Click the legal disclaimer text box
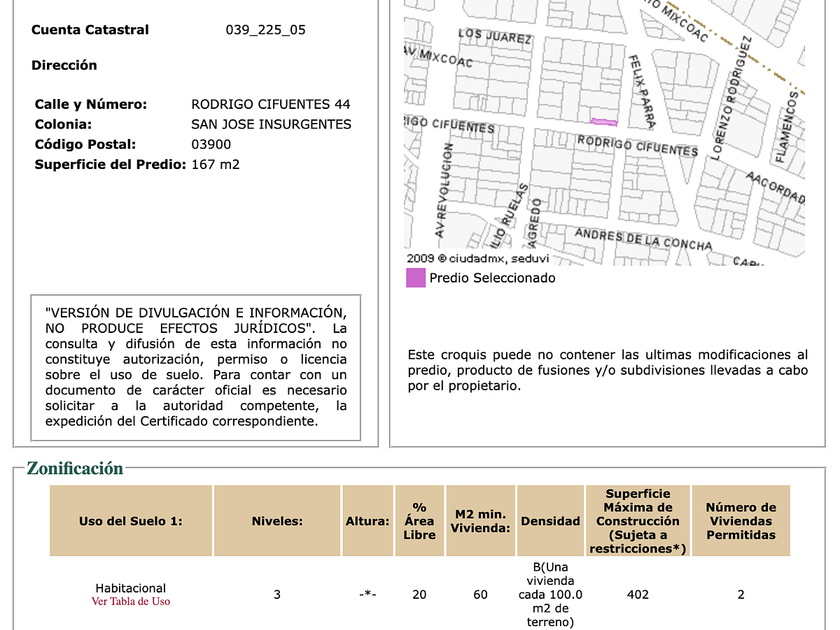Viewport: 840px width, 630px height. pos(196,368)
